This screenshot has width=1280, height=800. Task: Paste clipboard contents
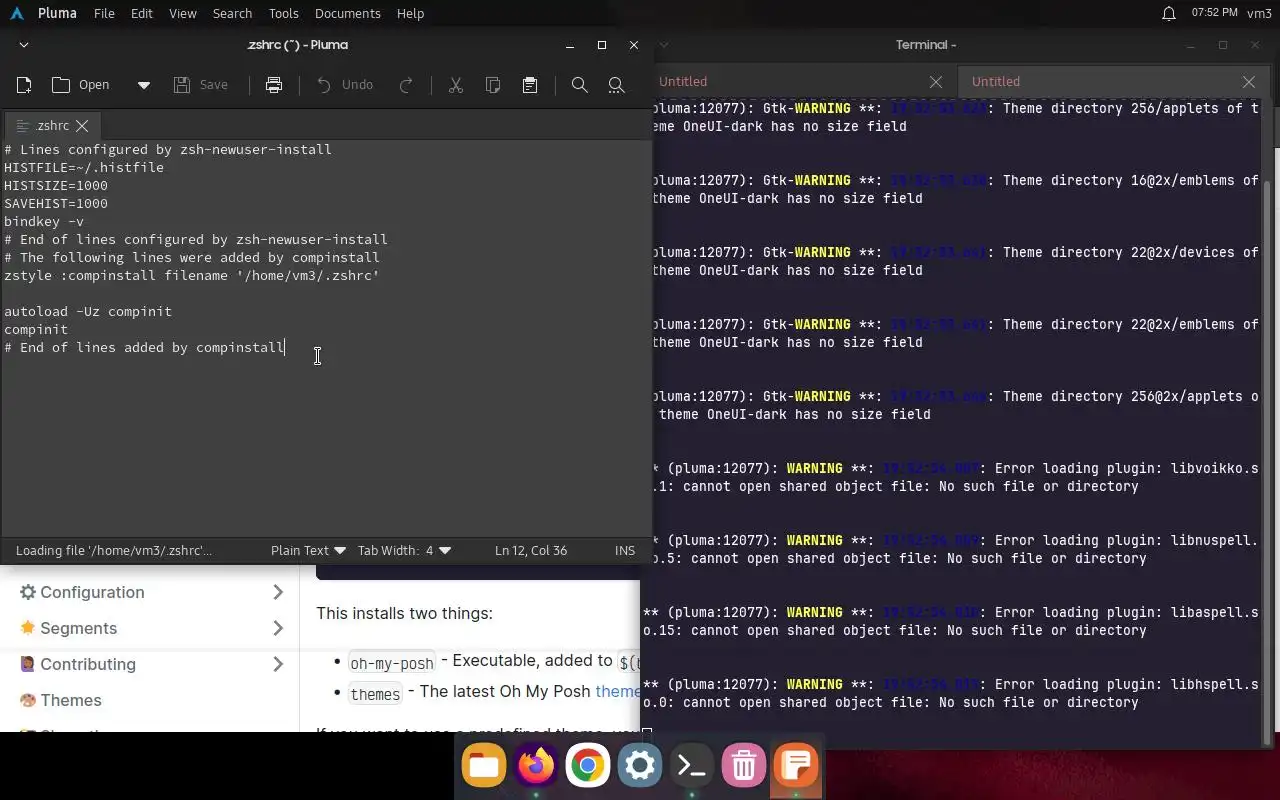click(530, 85)
